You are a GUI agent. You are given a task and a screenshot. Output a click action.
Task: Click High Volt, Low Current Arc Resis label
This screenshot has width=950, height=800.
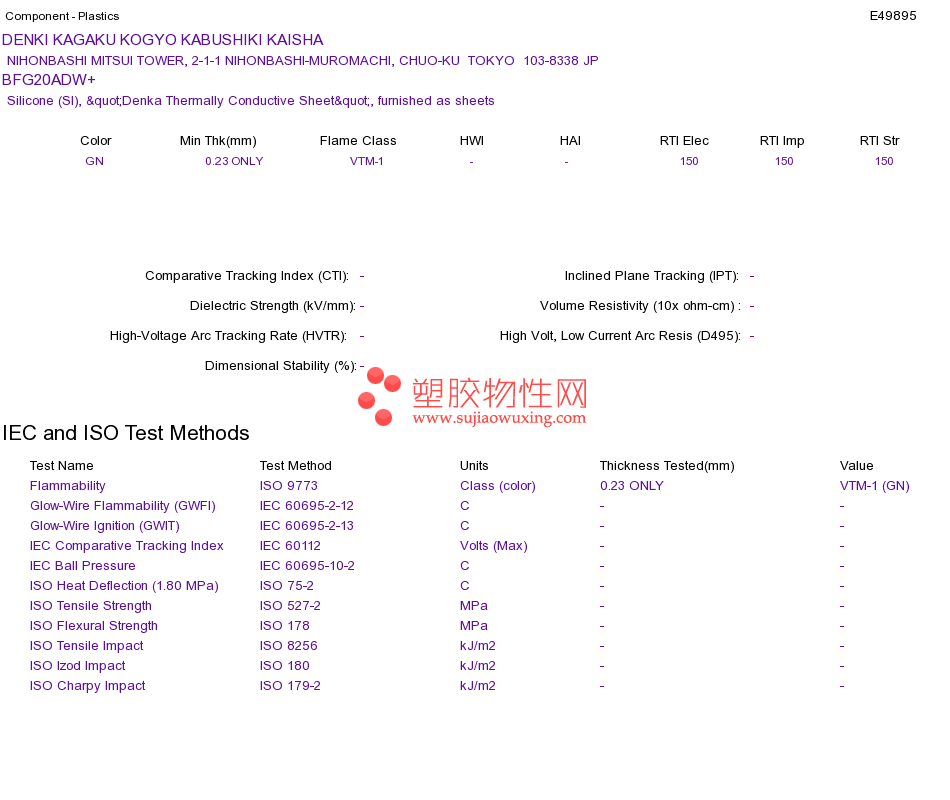point(620,336)
